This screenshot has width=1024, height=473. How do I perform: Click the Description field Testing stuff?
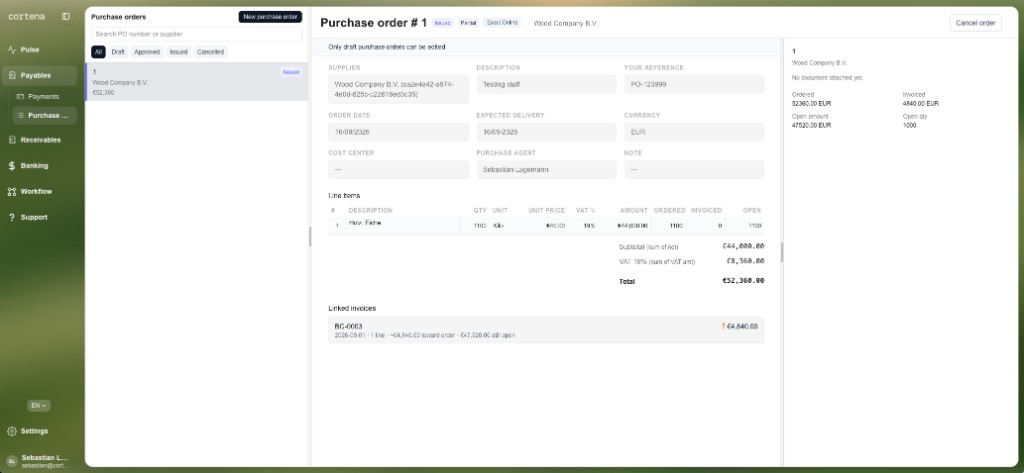point(546,84)
